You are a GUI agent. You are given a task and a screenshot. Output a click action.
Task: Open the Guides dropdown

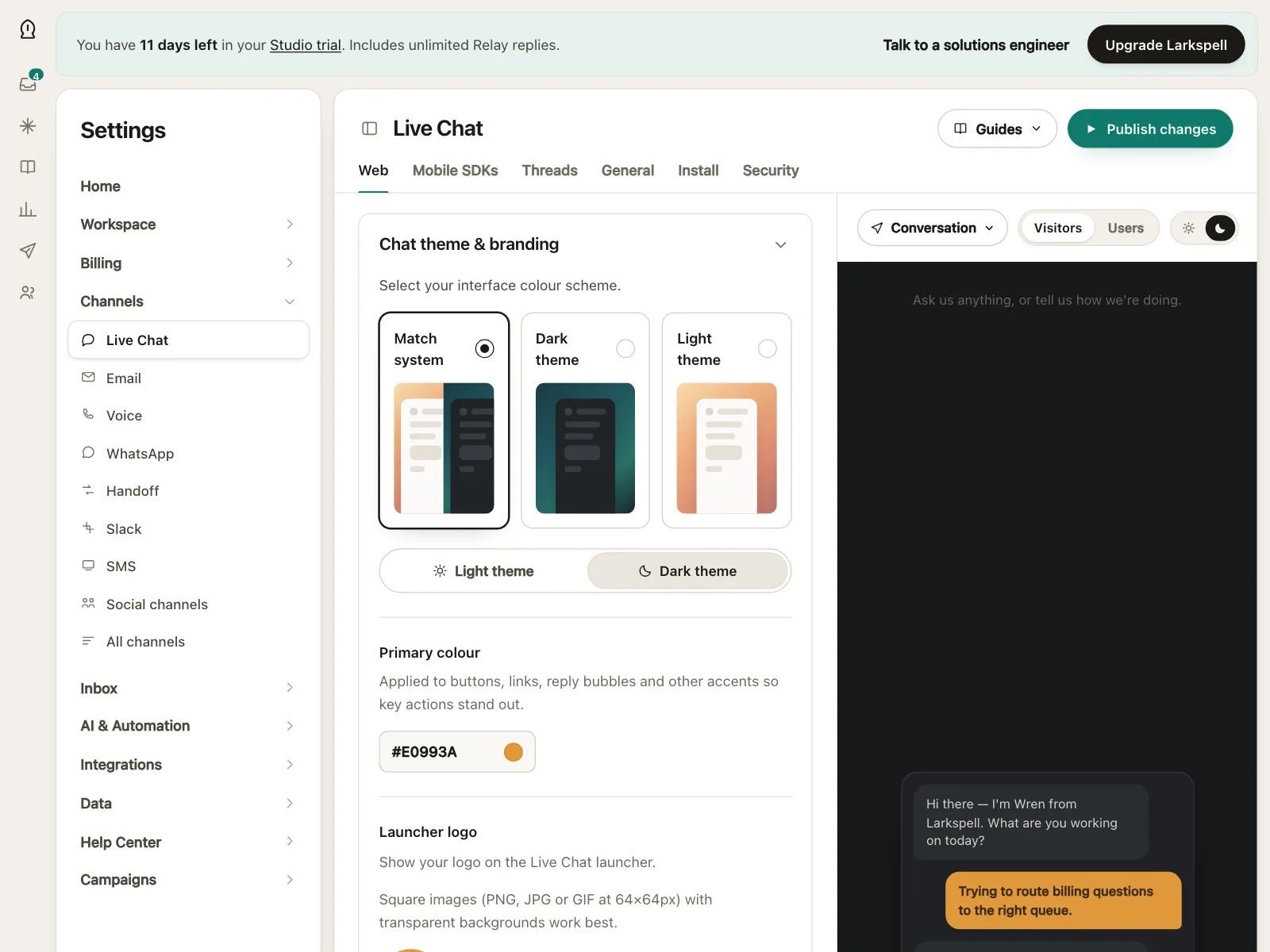click(x=997, y=129)
